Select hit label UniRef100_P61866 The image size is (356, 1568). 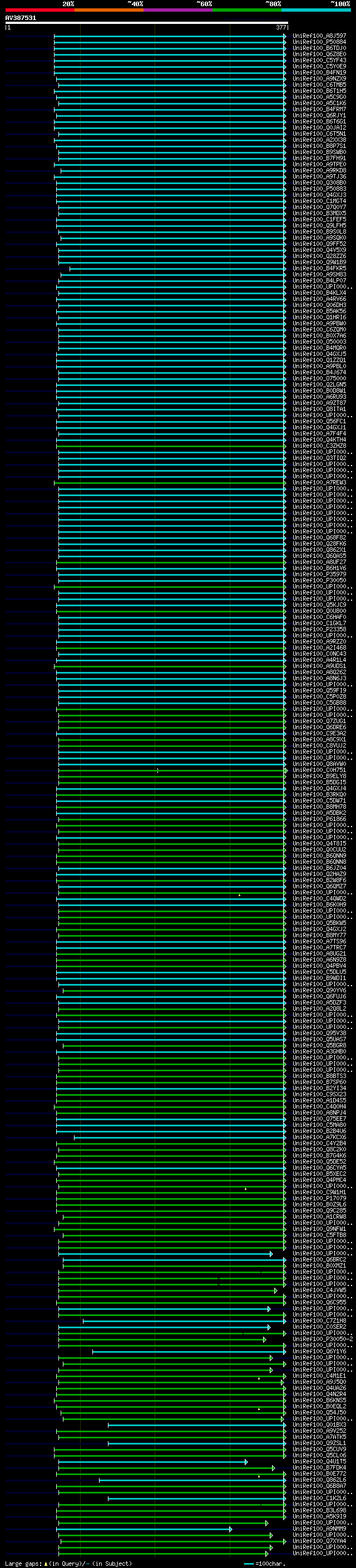[319, 819]
